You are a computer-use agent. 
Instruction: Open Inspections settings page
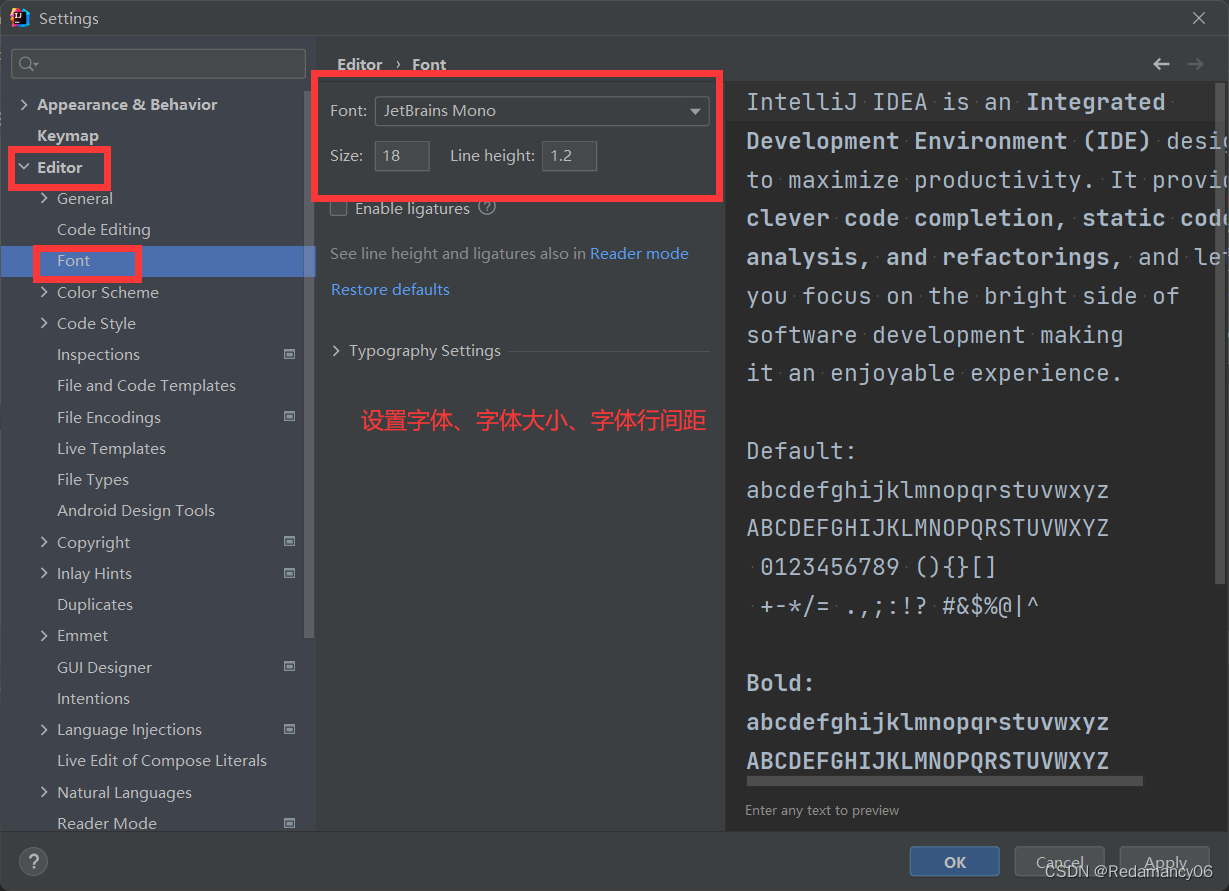coord(98,354)
